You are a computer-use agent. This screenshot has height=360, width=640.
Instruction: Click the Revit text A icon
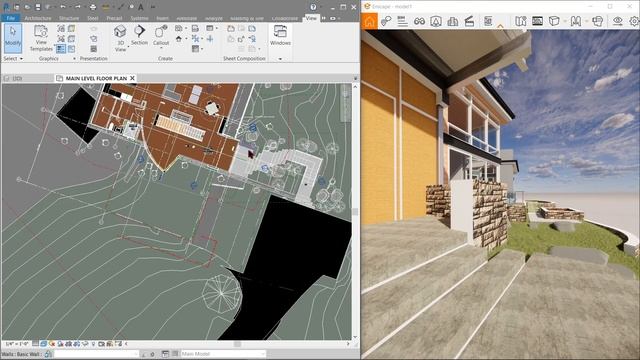(x=140, y=7)
